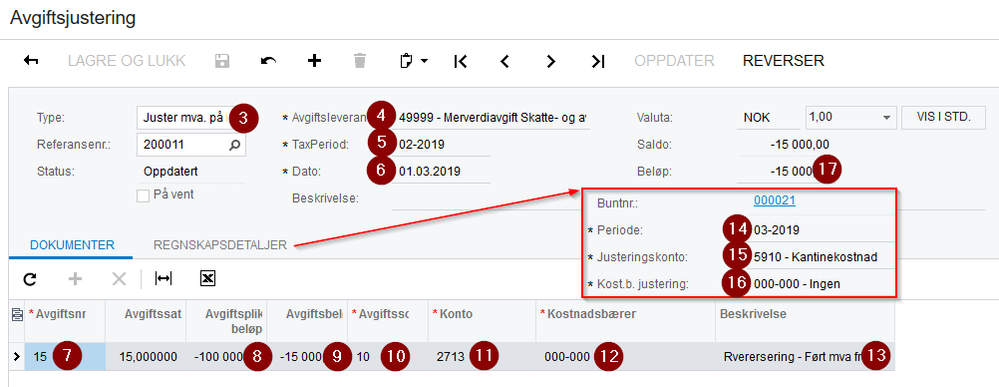This screenshot has width=999, height=387.
Task: Click the row arrow indicator
Action: pyautogui.click(x=17, y=356)
